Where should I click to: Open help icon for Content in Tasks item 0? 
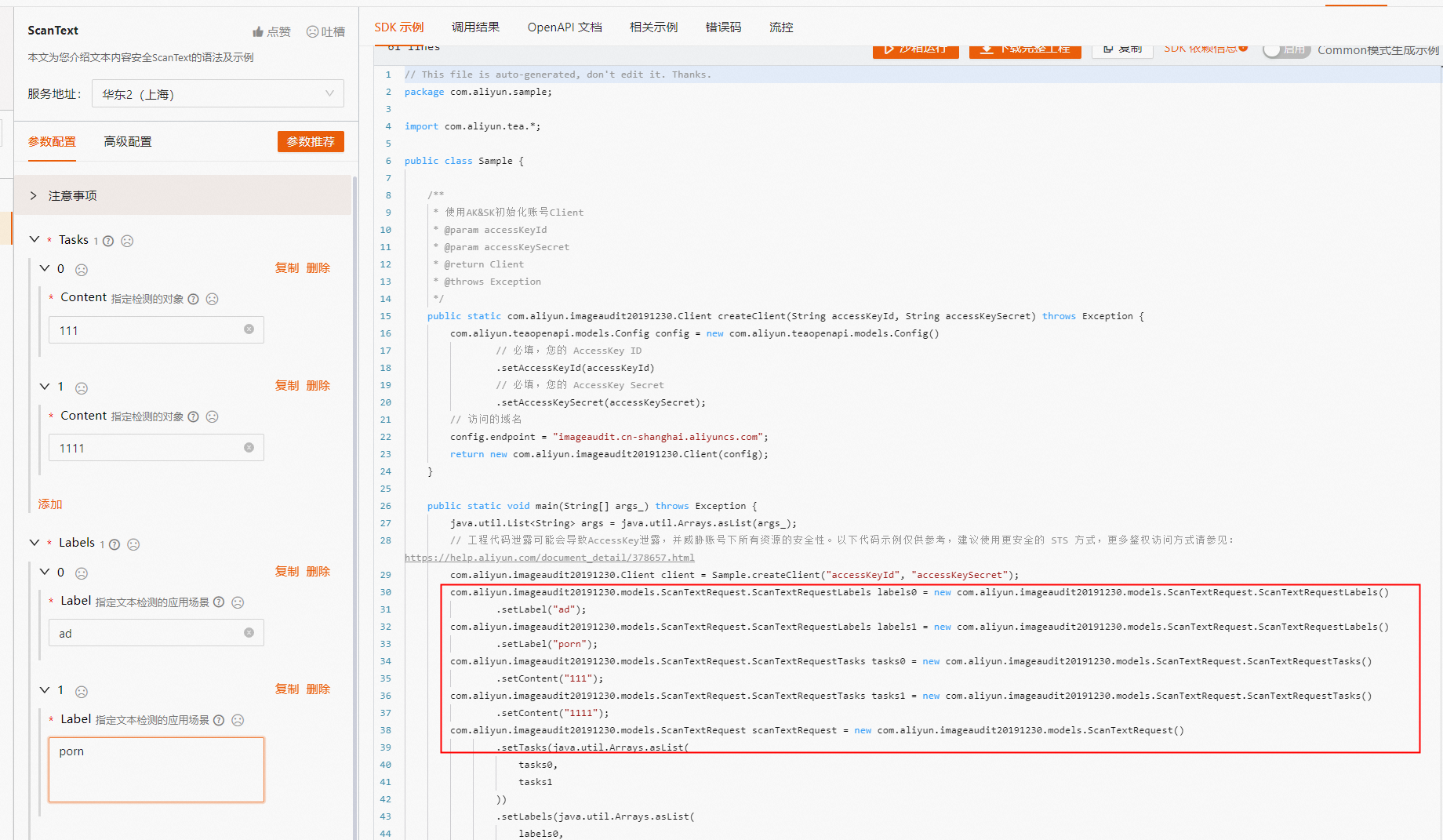click(193, 299)
